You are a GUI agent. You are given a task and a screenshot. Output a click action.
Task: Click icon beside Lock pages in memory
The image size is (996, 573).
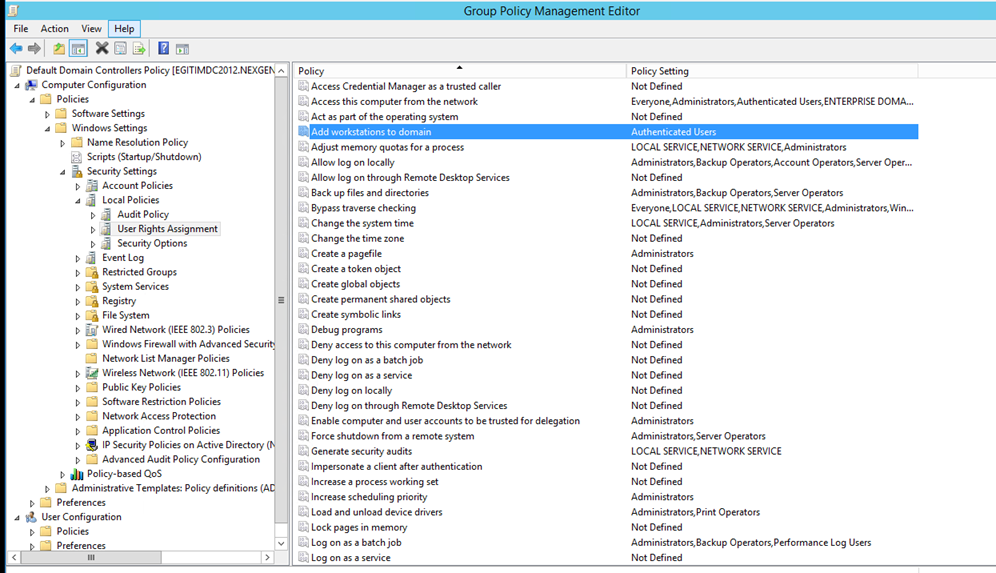304,527
